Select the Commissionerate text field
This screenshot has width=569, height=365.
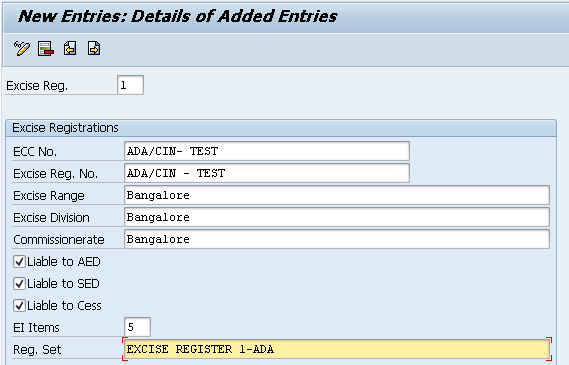[337, 239]
